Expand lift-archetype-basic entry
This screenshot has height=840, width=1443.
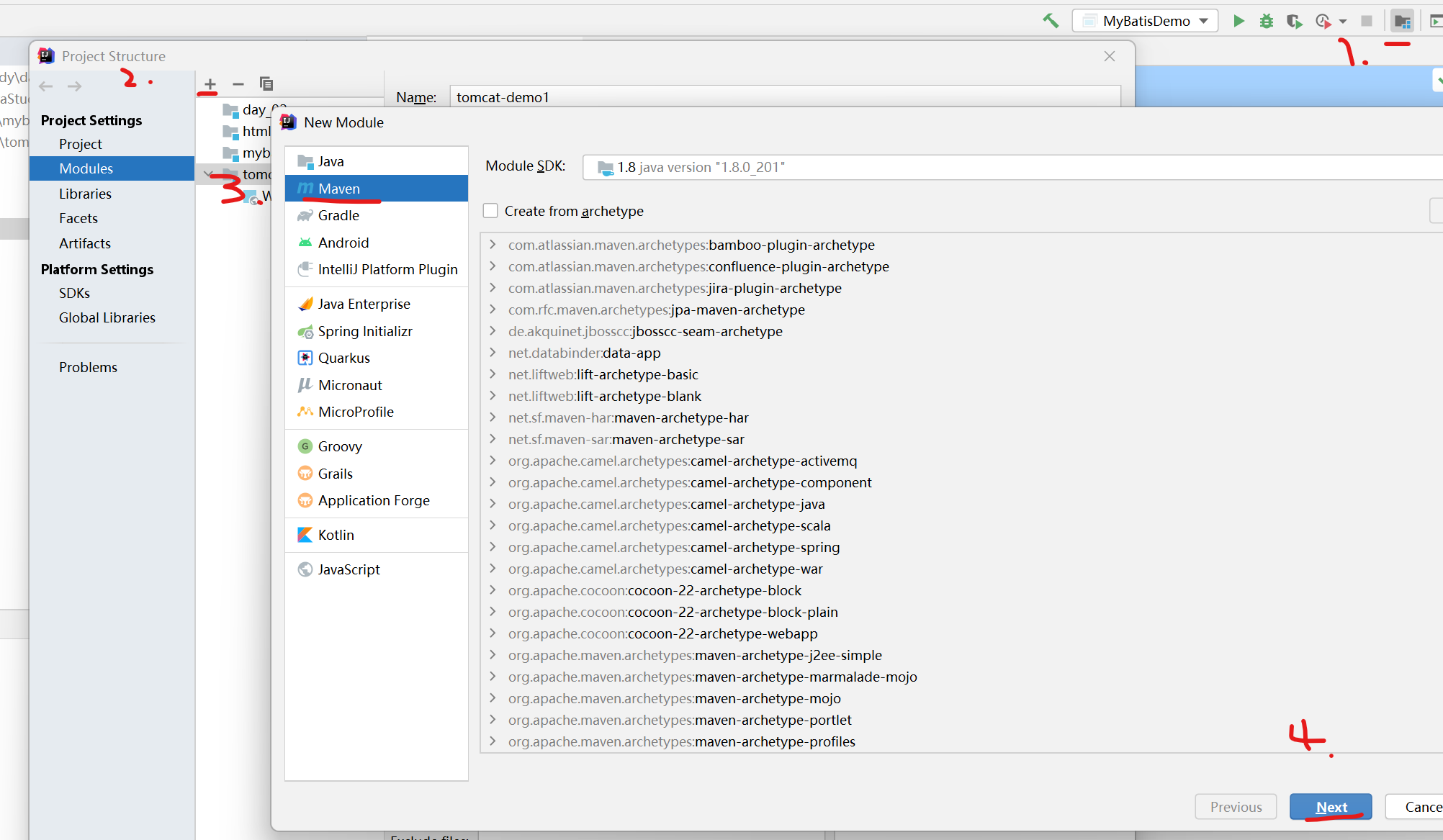pyautogui.click(x=493, y=374)
